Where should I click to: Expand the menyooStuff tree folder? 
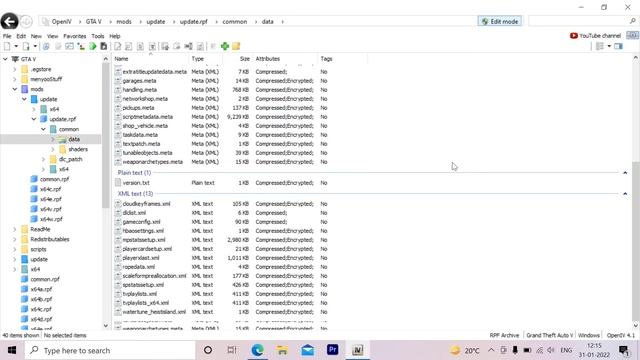[15, 79]
